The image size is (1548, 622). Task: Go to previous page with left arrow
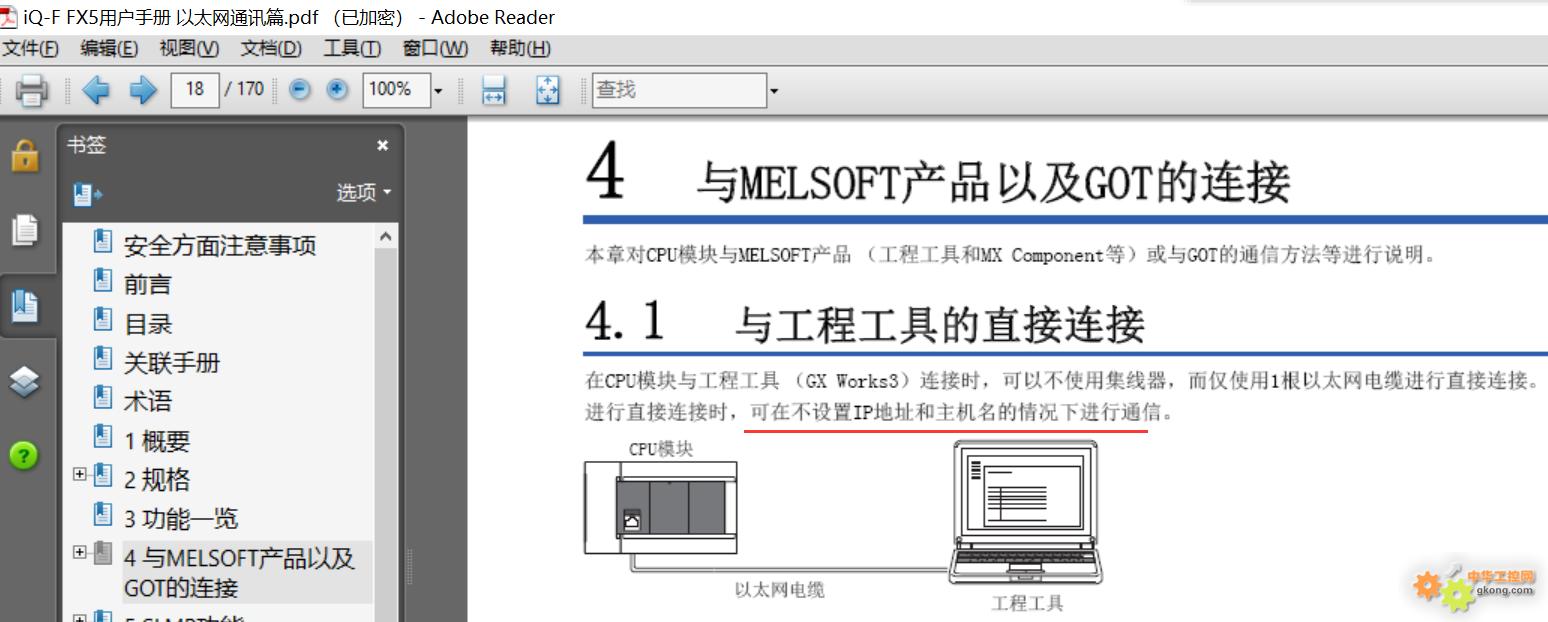[x=96, y=90]
